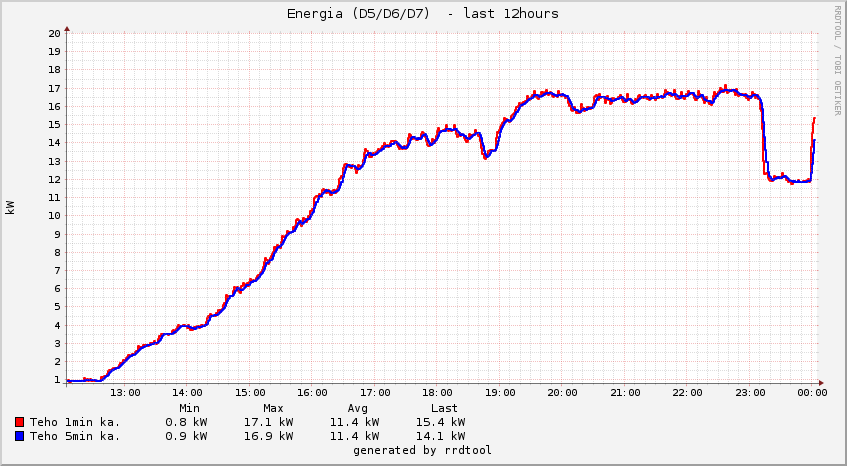
Task: Click the 20 label on the y-axis
Action: 55,33
